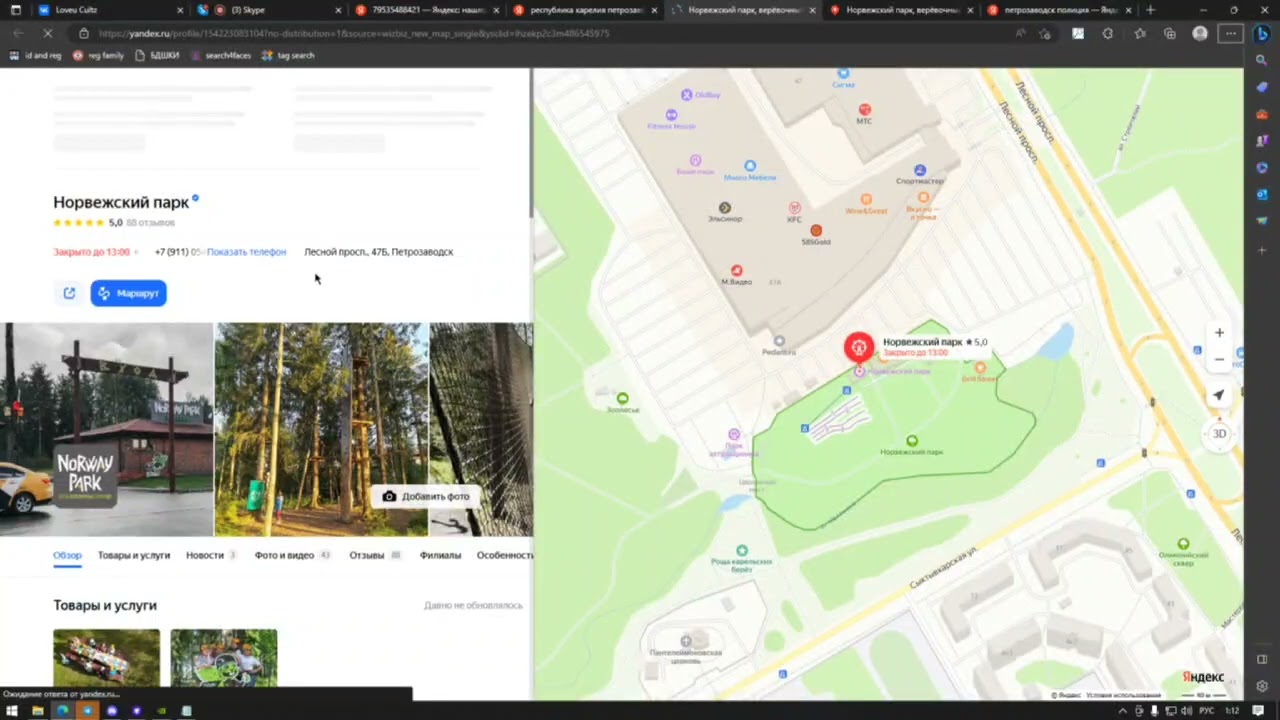Screen dimensions: 1280x720
Task: Click the 585Gold marker on the map
Action: (815, 231)
